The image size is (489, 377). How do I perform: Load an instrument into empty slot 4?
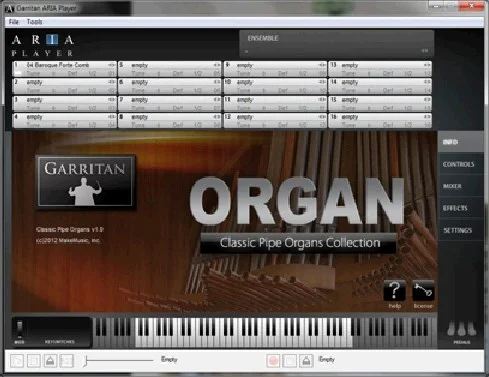click(34, 117)
